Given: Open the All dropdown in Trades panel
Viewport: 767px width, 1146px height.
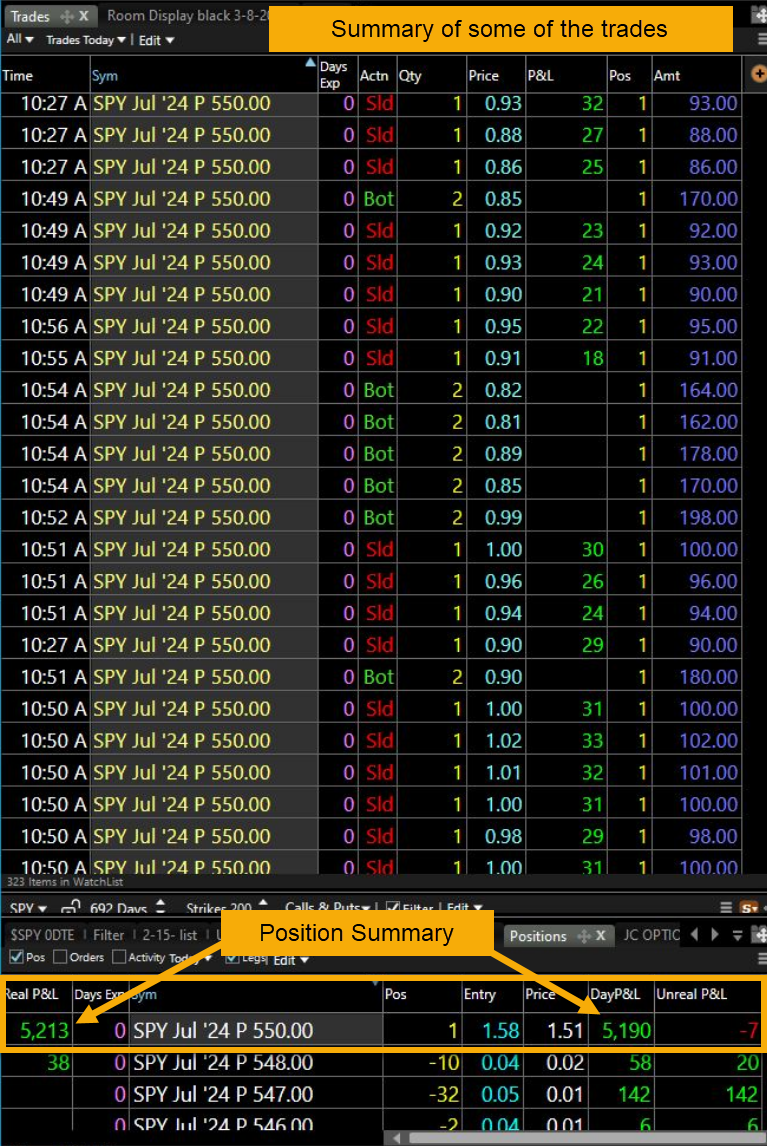Looking at the screenshot, I should coord(20,39).
